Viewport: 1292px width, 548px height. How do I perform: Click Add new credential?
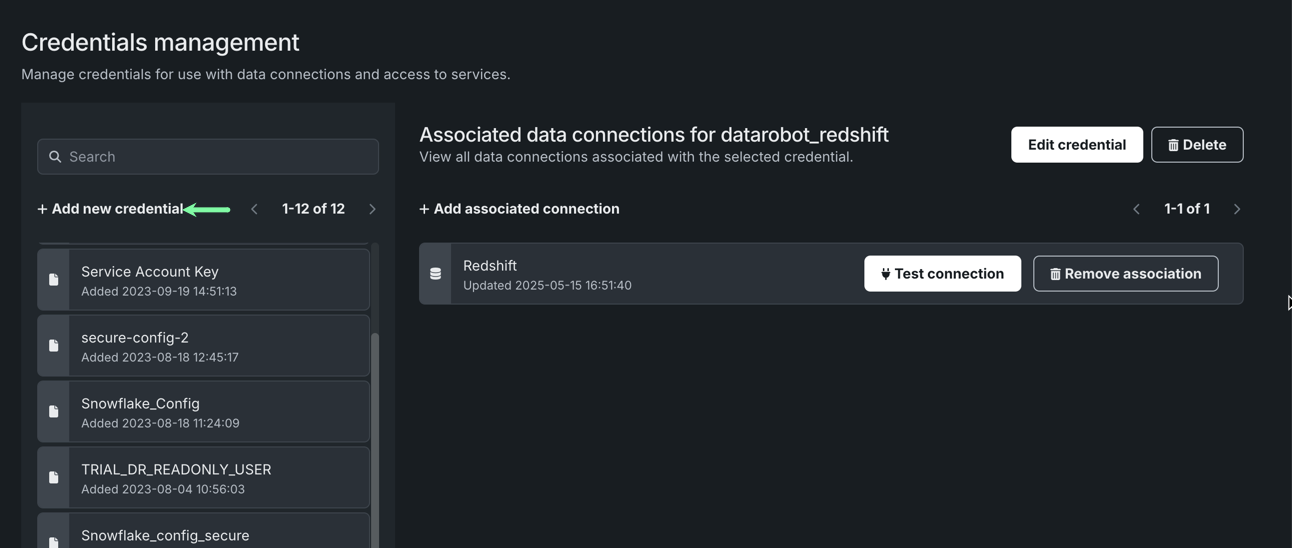pos(110,209)
